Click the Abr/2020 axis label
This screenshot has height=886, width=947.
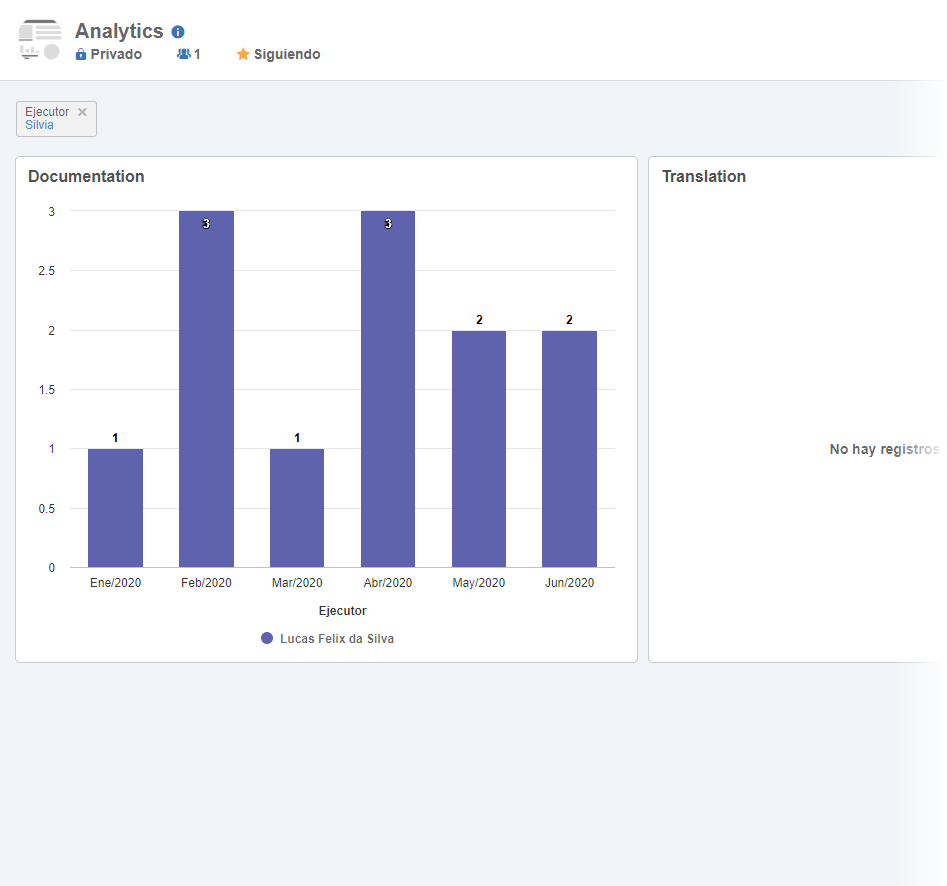point(388,583)
